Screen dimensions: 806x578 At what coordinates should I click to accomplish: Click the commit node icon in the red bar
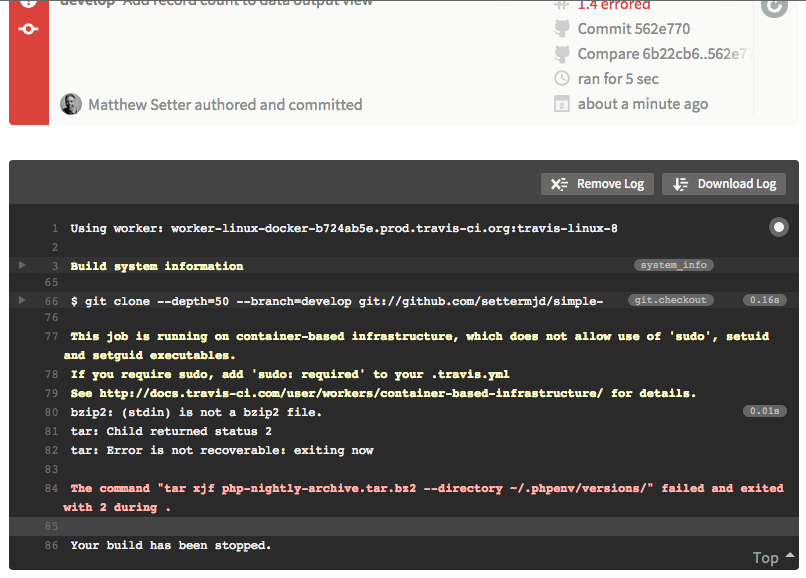[28, 28]
